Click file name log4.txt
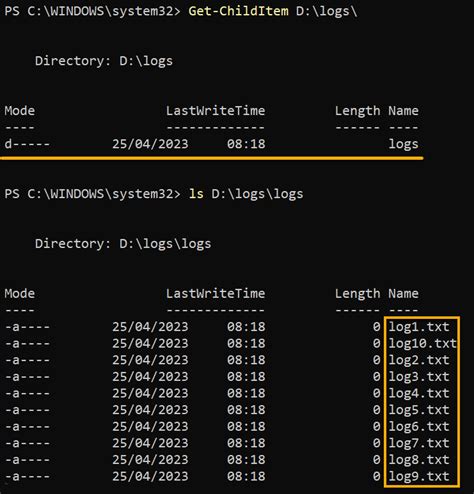474x494 pixels. coord(419,394)
